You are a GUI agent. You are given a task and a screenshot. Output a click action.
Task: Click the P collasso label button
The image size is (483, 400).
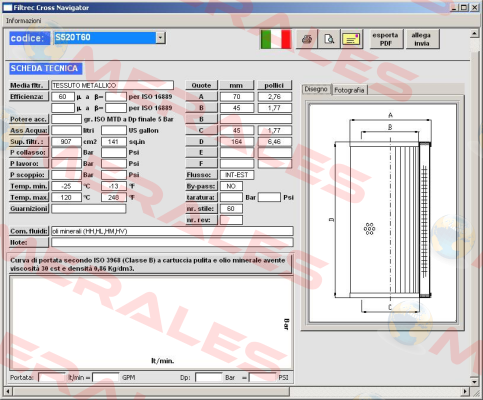(29, 153)
